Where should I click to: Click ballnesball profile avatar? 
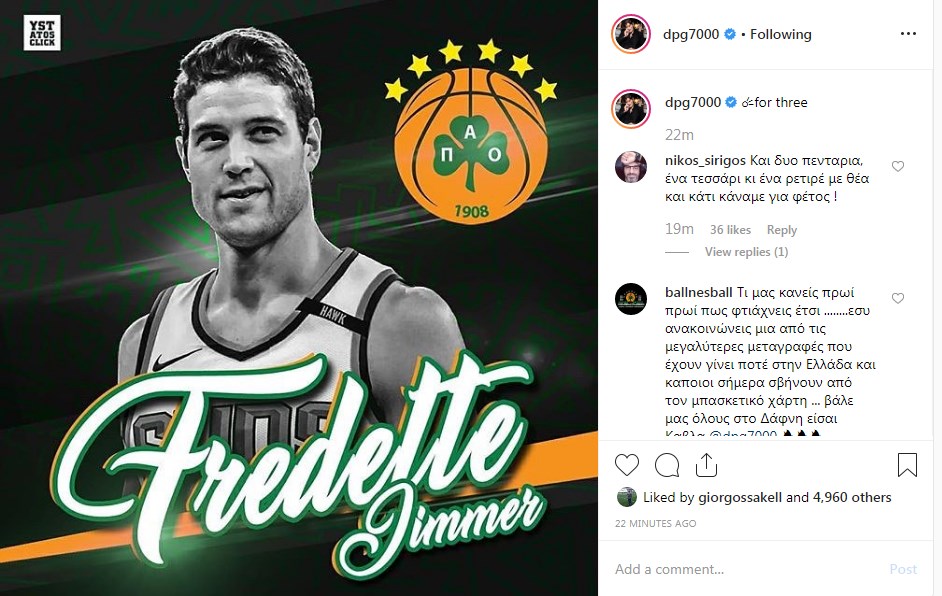click(631, 299)
